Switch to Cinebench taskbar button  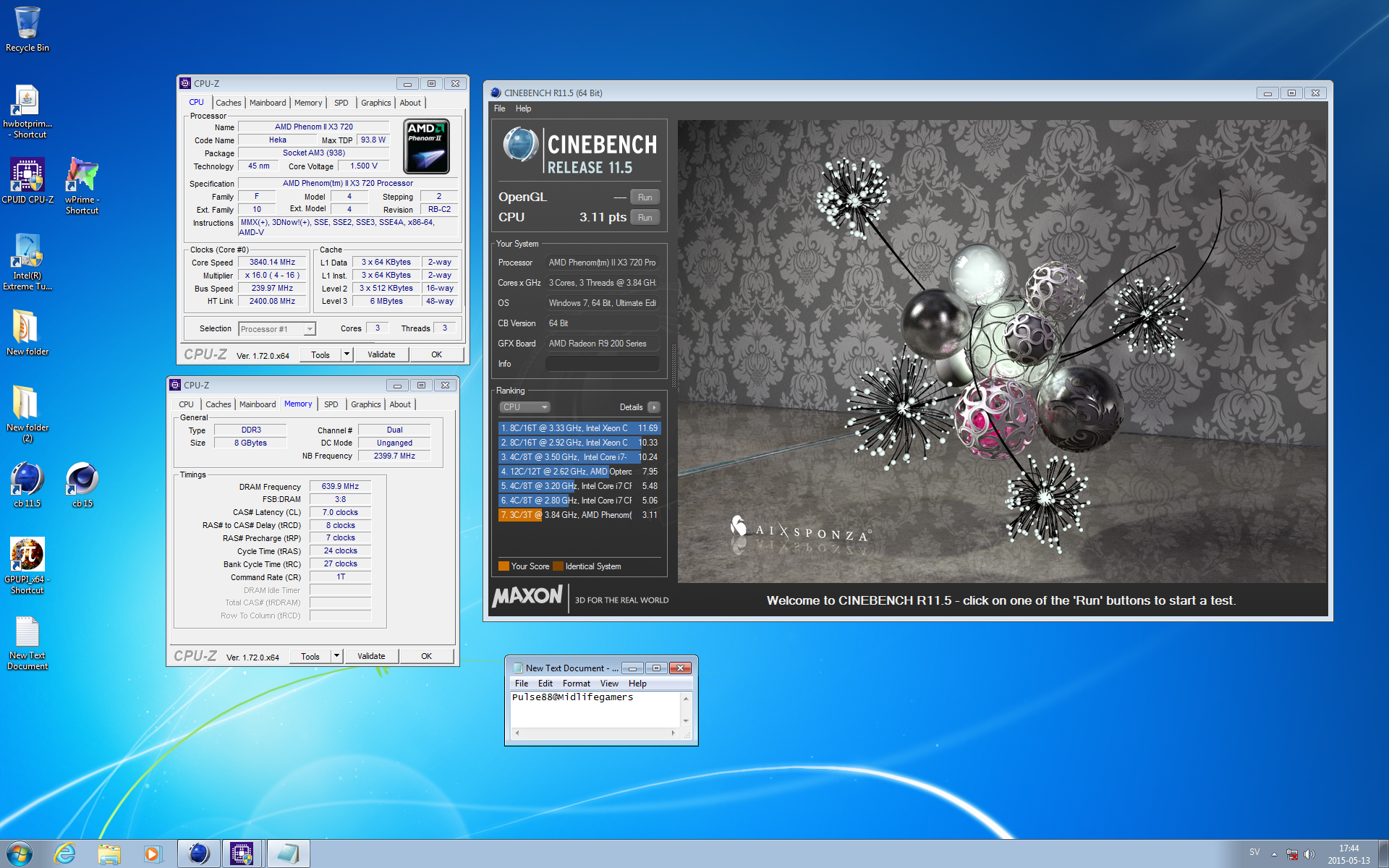pyautogui.click(x=199, y=854)
